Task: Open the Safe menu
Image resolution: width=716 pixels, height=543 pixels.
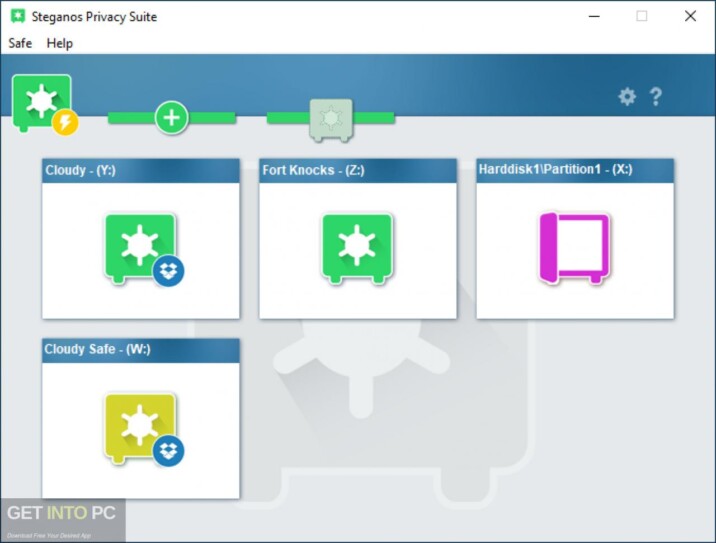Action: (20, 43)
